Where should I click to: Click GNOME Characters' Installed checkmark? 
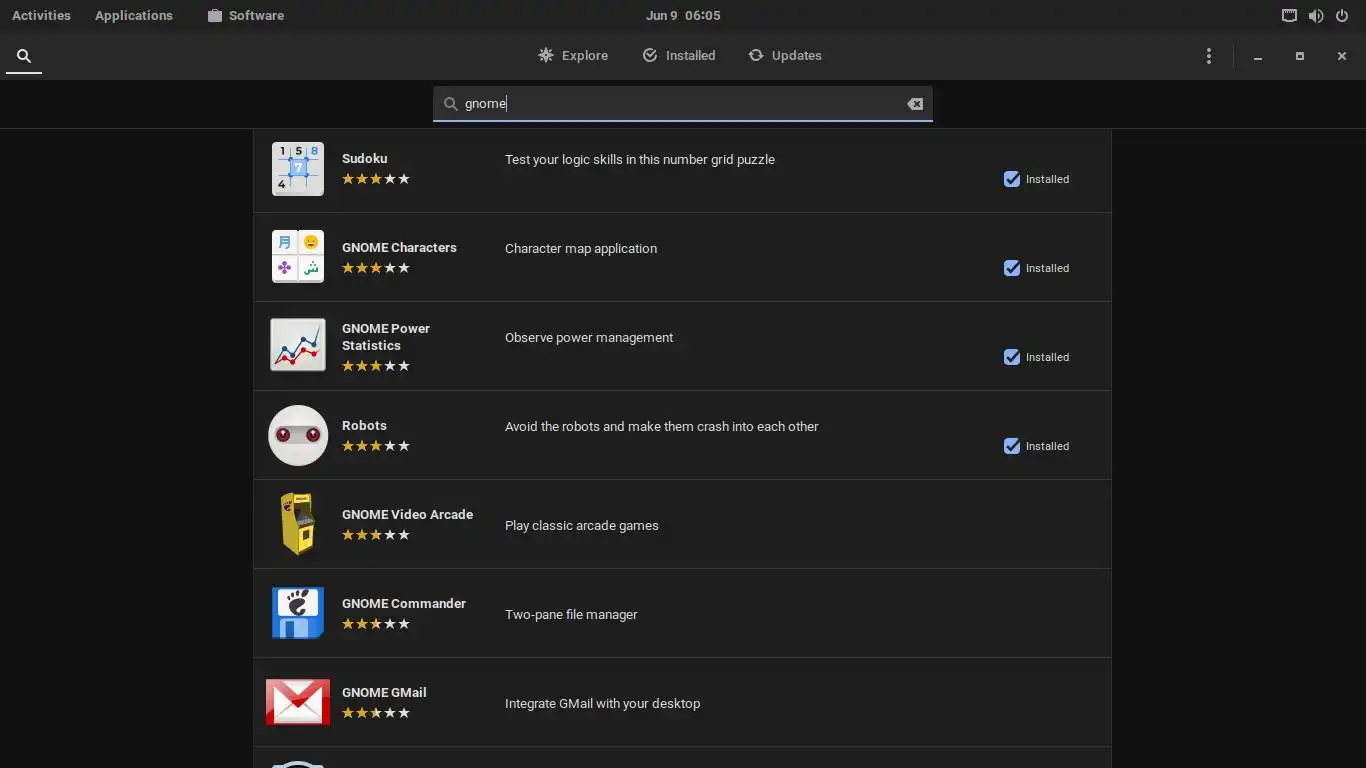point(1012,268)
